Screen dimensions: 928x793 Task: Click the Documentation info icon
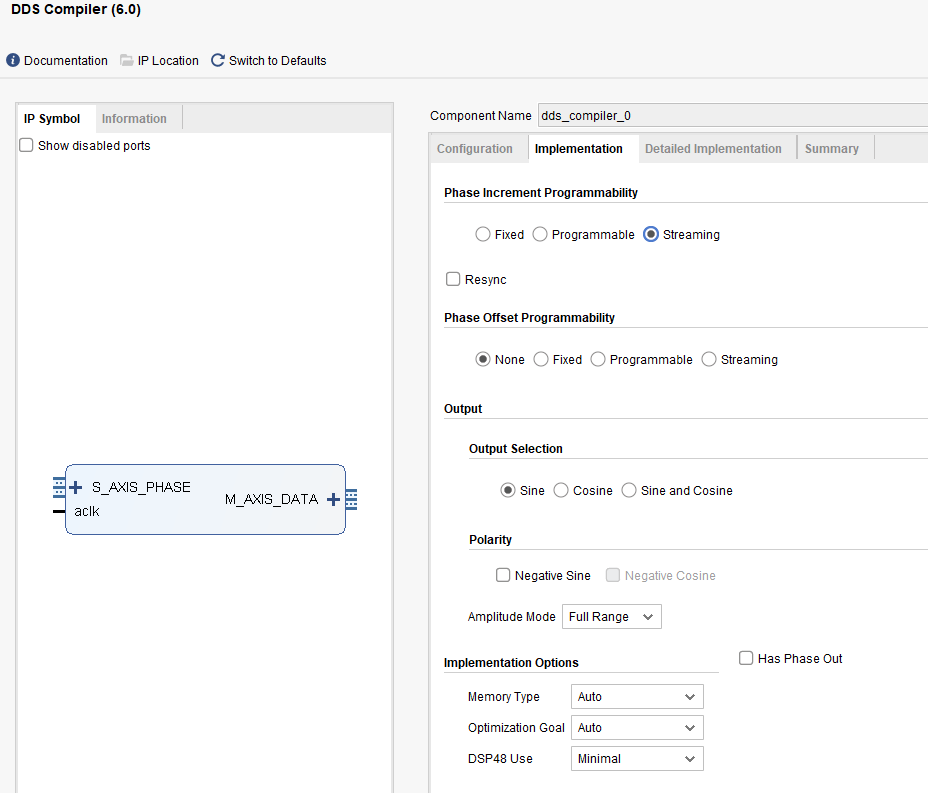tap(13, 61)
